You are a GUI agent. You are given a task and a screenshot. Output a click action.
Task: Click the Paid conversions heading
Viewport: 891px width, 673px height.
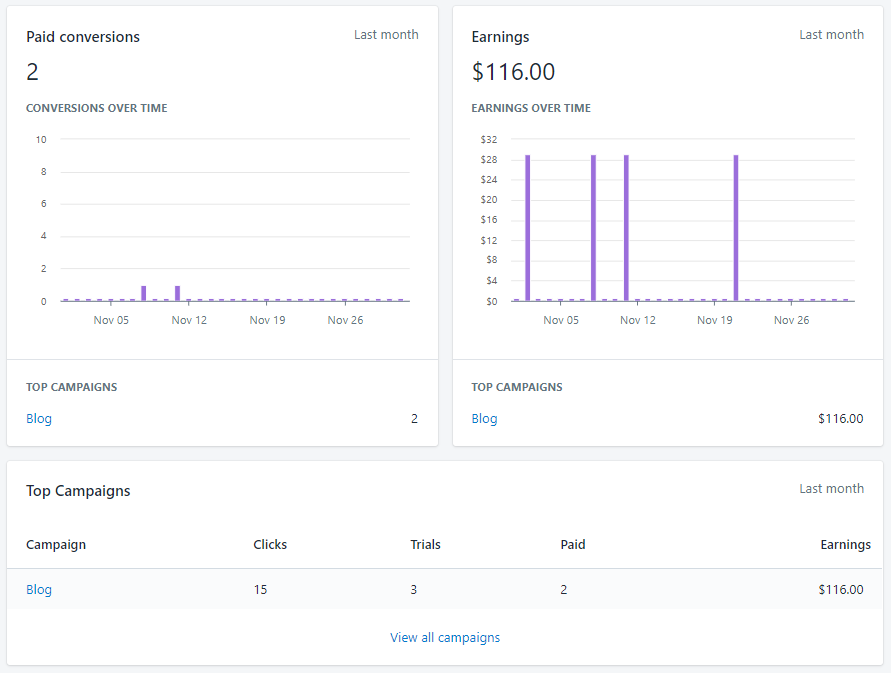(83, 37)
